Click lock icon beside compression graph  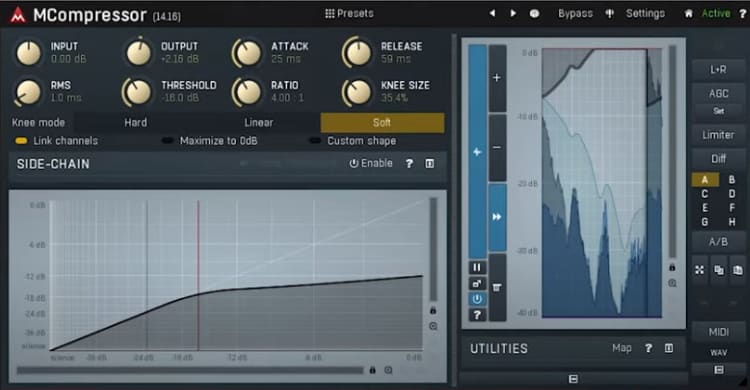(x=433, y=311)
